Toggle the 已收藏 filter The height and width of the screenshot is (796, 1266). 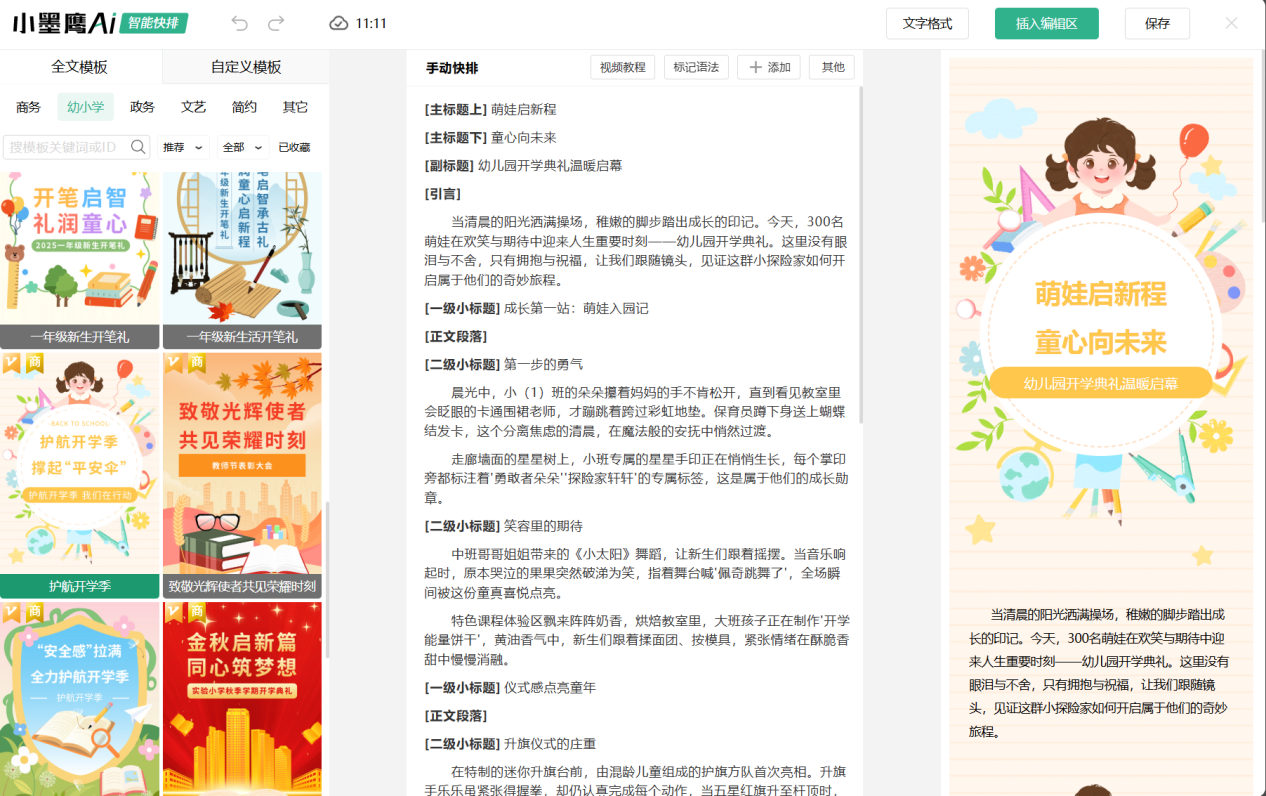pyautogui.click(x=294, y=147)
